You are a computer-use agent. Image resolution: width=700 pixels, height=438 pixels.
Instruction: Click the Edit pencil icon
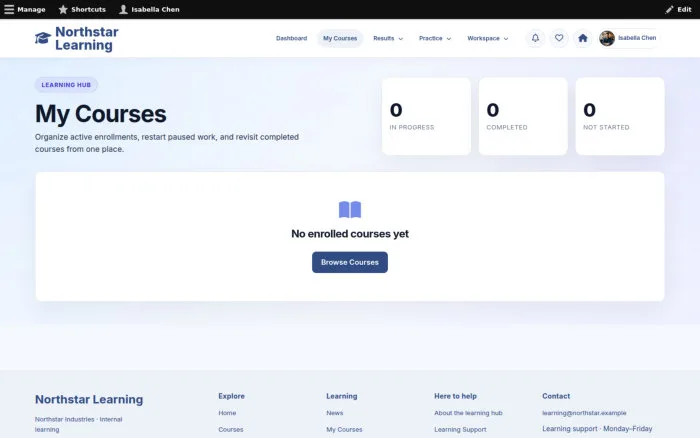tap(669, 9)
